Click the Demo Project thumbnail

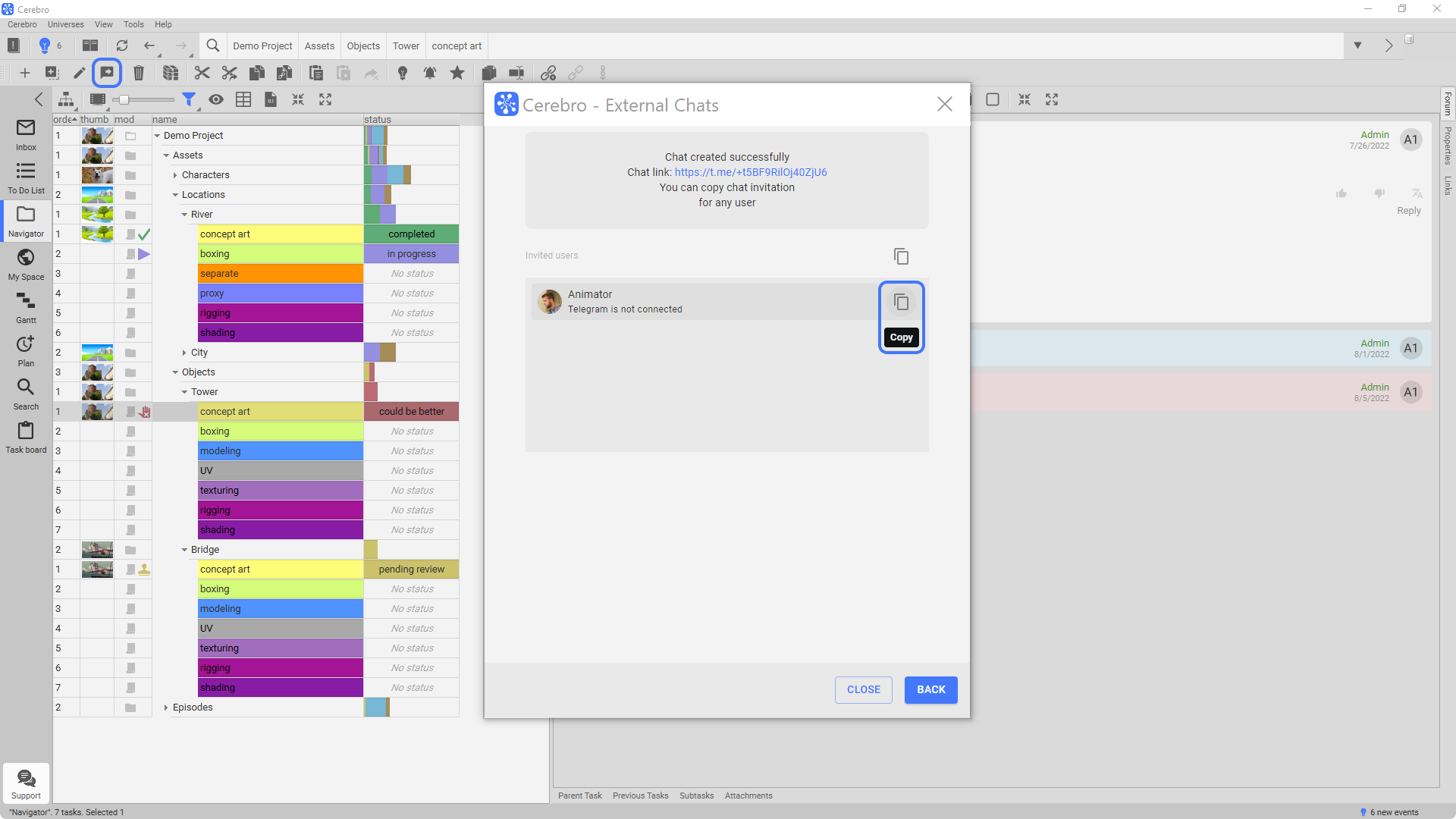click(x=97, y=136)
